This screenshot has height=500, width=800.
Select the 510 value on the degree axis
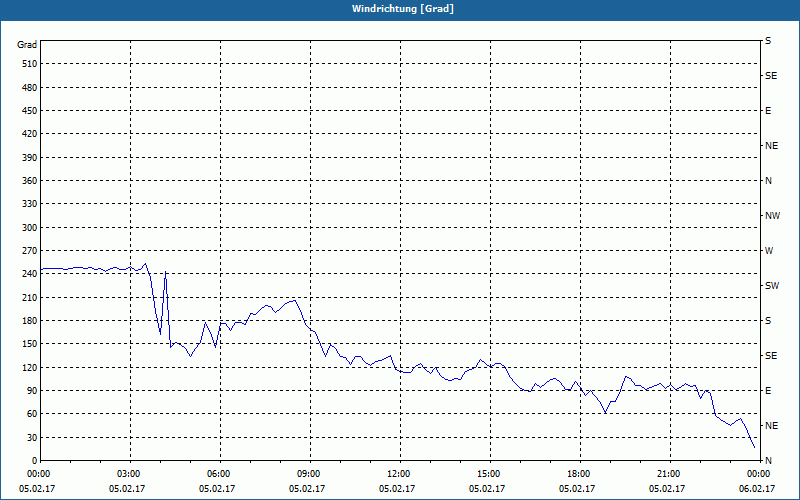click(x=30, y=64)
